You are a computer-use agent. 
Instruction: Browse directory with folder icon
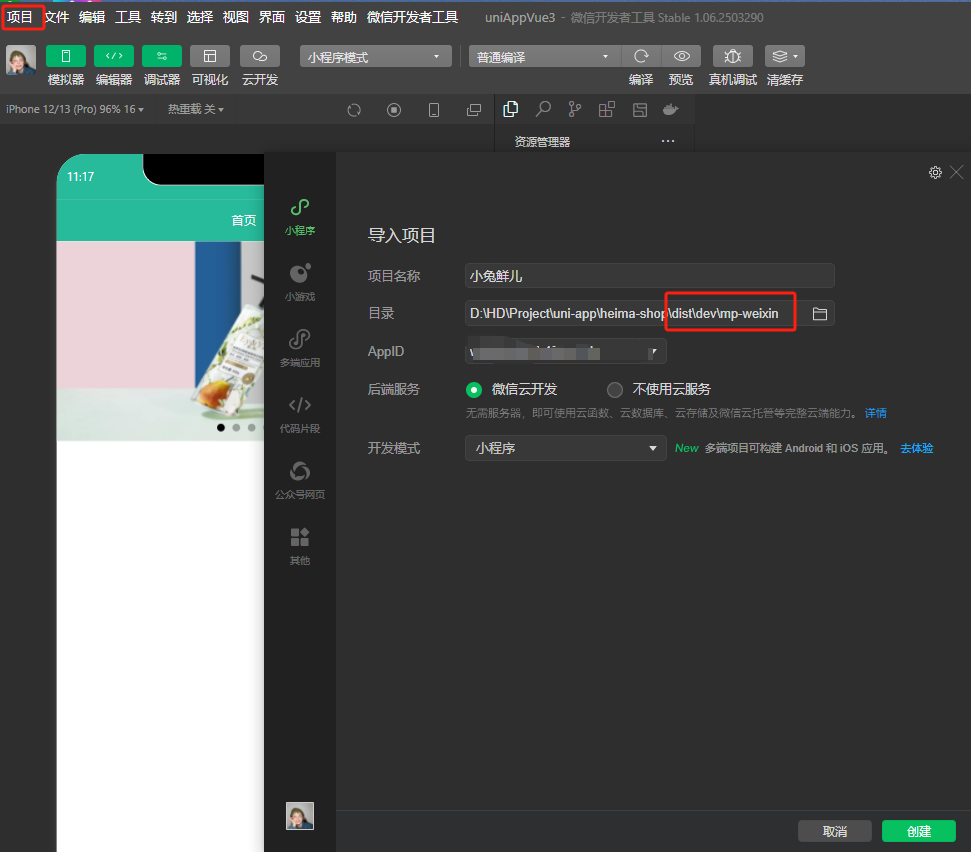(820, 314)
